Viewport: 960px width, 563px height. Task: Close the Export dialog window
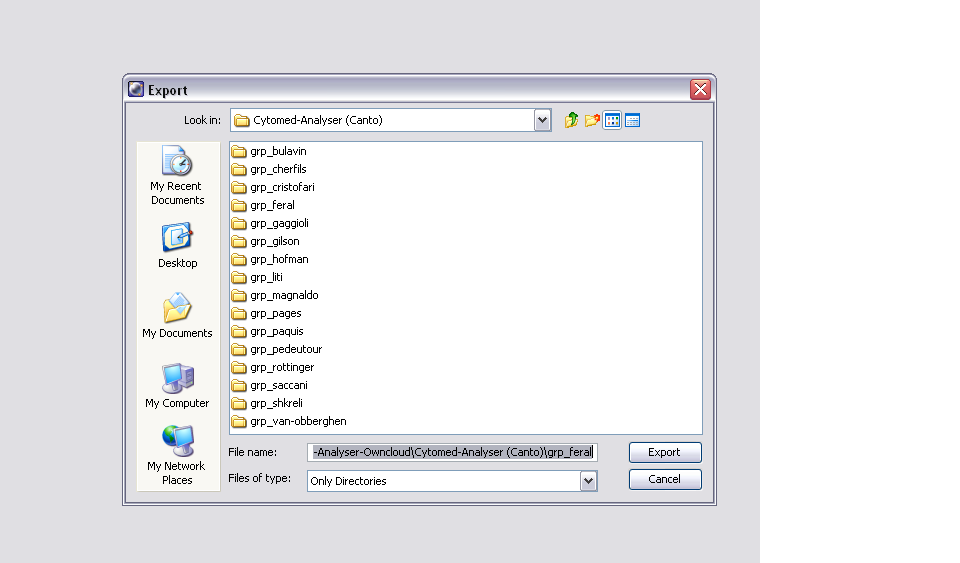[700, 90]
